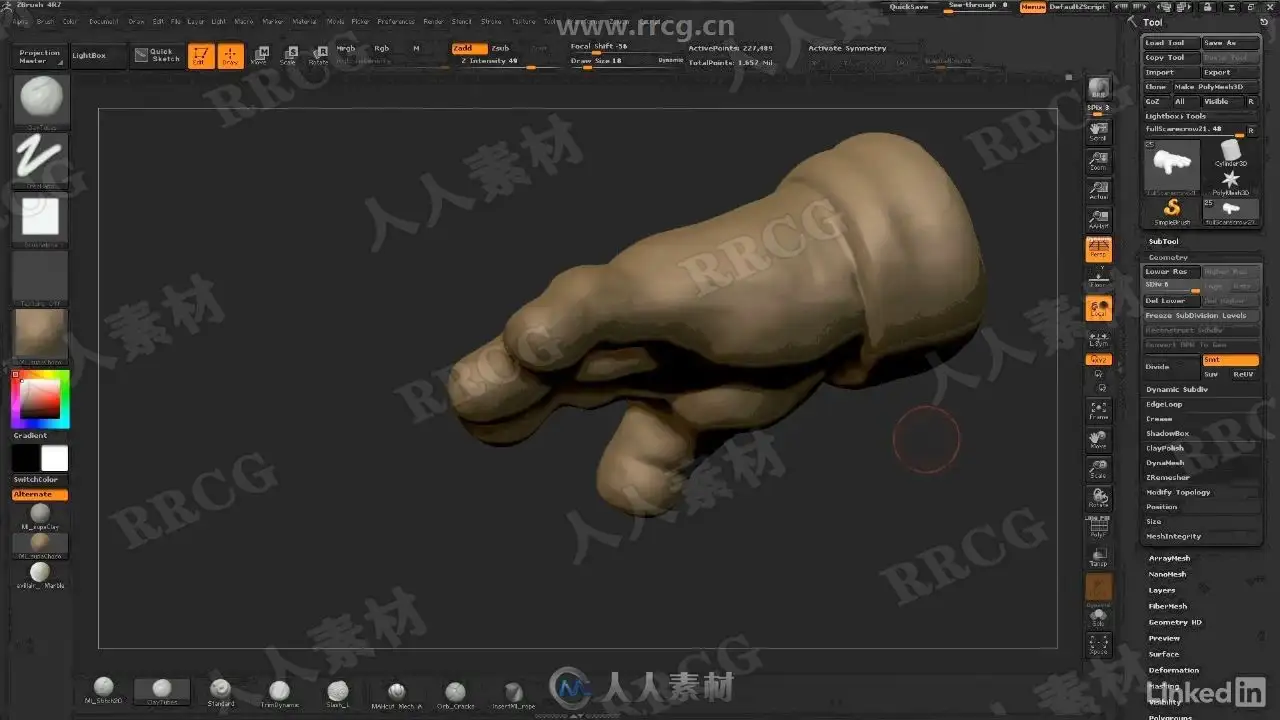The width and height of the screenshot is (1280, 720).
Task: Open the Render menu
Action: [x=433, y=21]
